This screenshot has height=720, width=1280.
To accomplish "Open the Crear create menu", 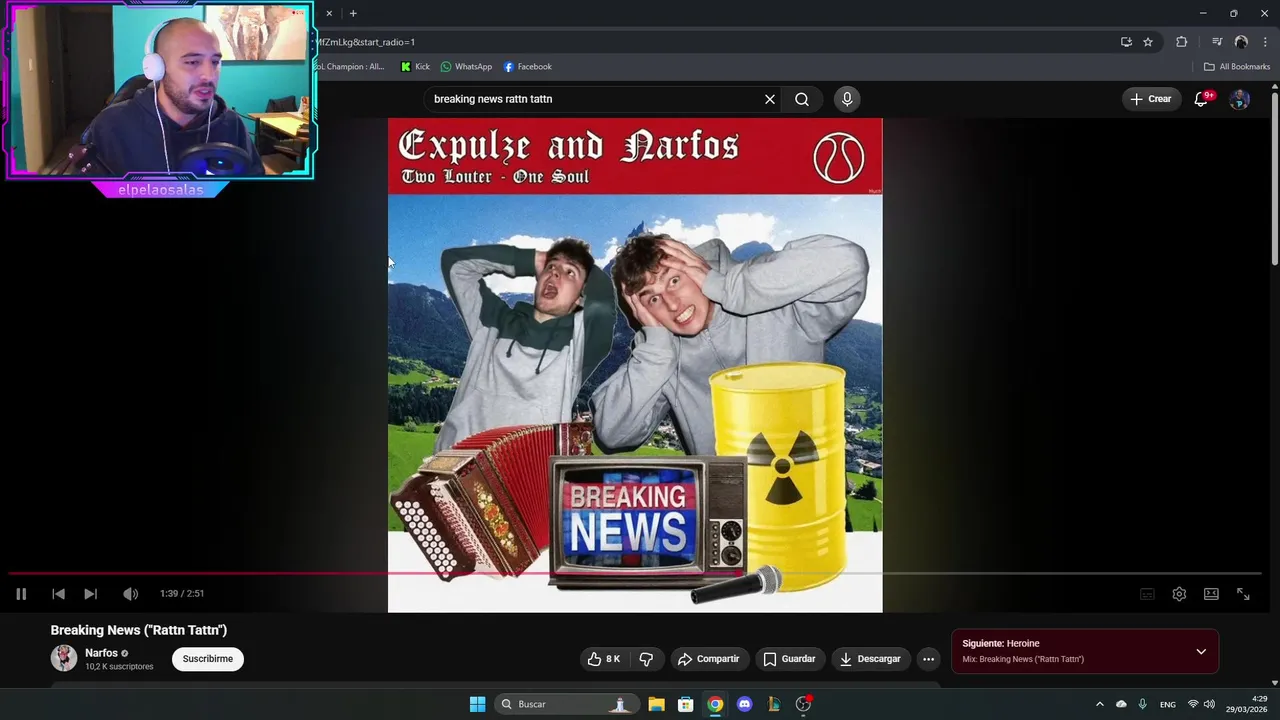I will pyautogui.click(x=1151, y=99).
